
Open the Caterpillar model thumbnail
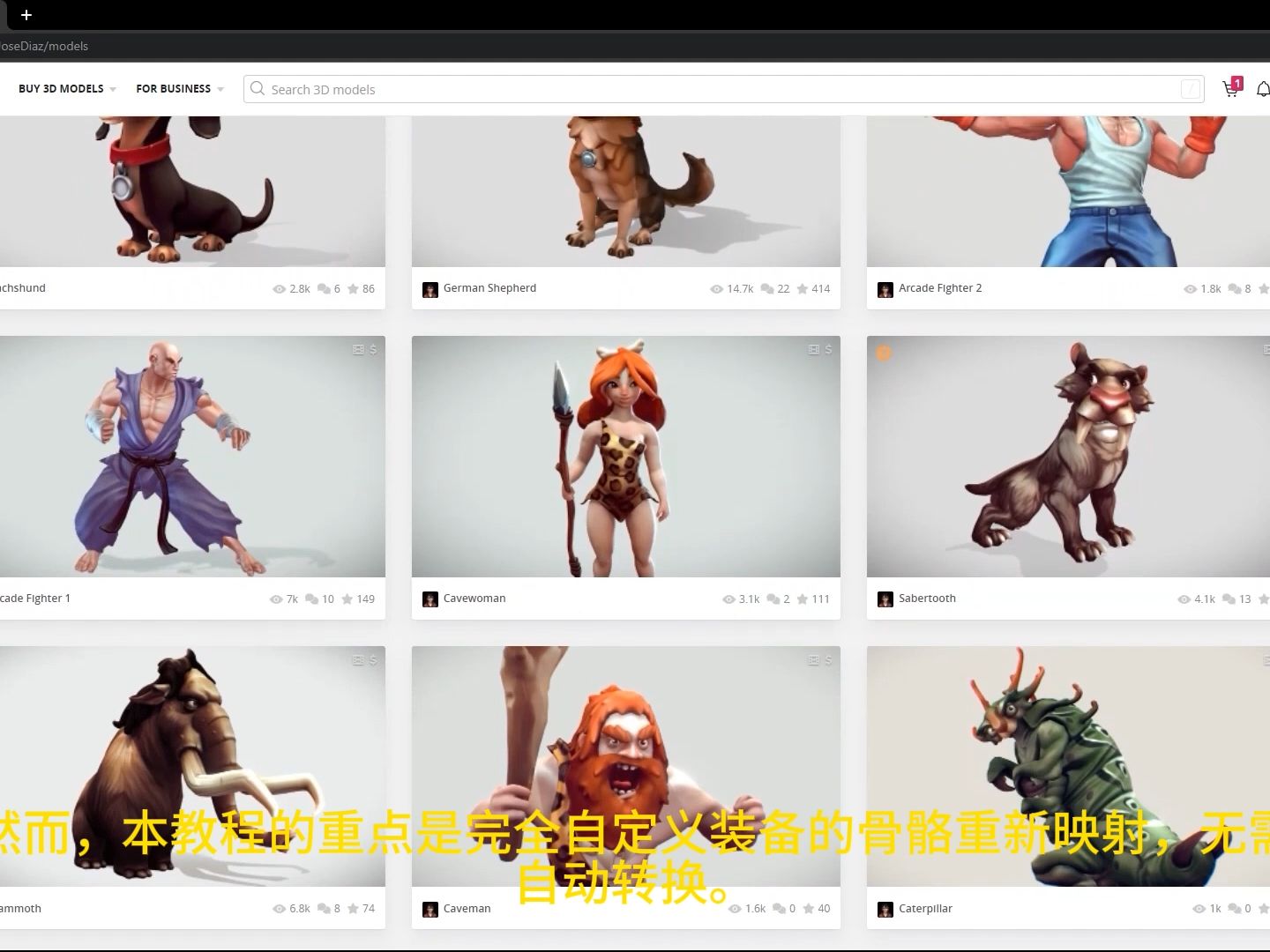[x=1068, y=767]
